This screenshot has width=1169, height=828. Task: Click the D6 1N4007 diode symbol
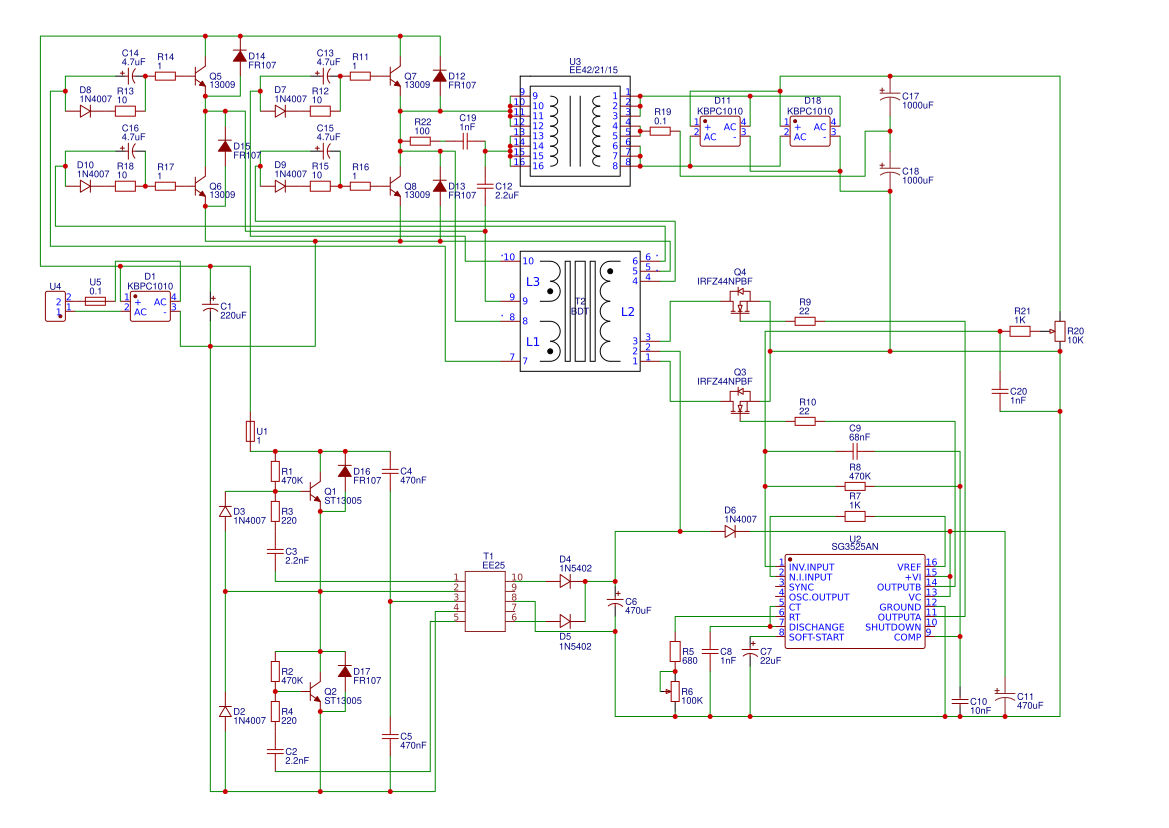[x=730, y=531]
